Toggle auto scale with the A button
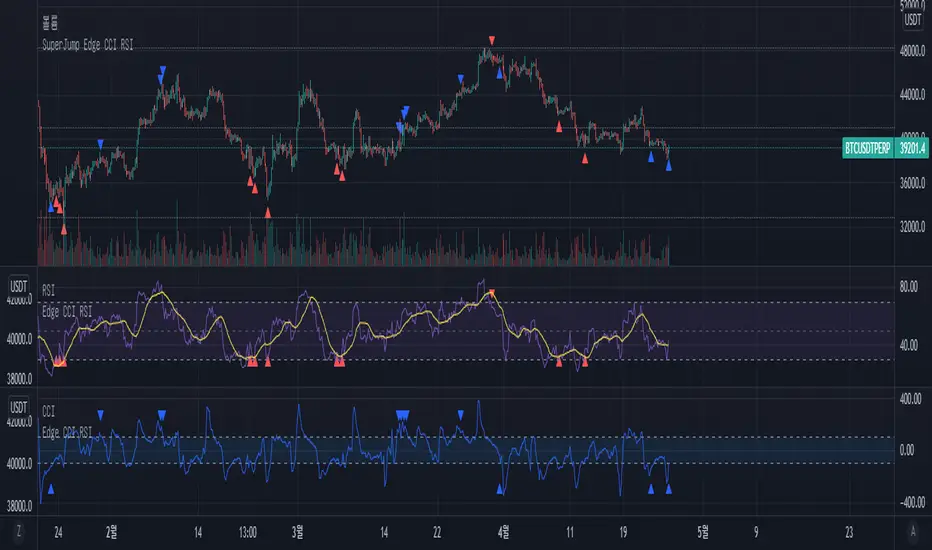Image resolution: width=932 pixels, height=550 pixels. point(912,532)
